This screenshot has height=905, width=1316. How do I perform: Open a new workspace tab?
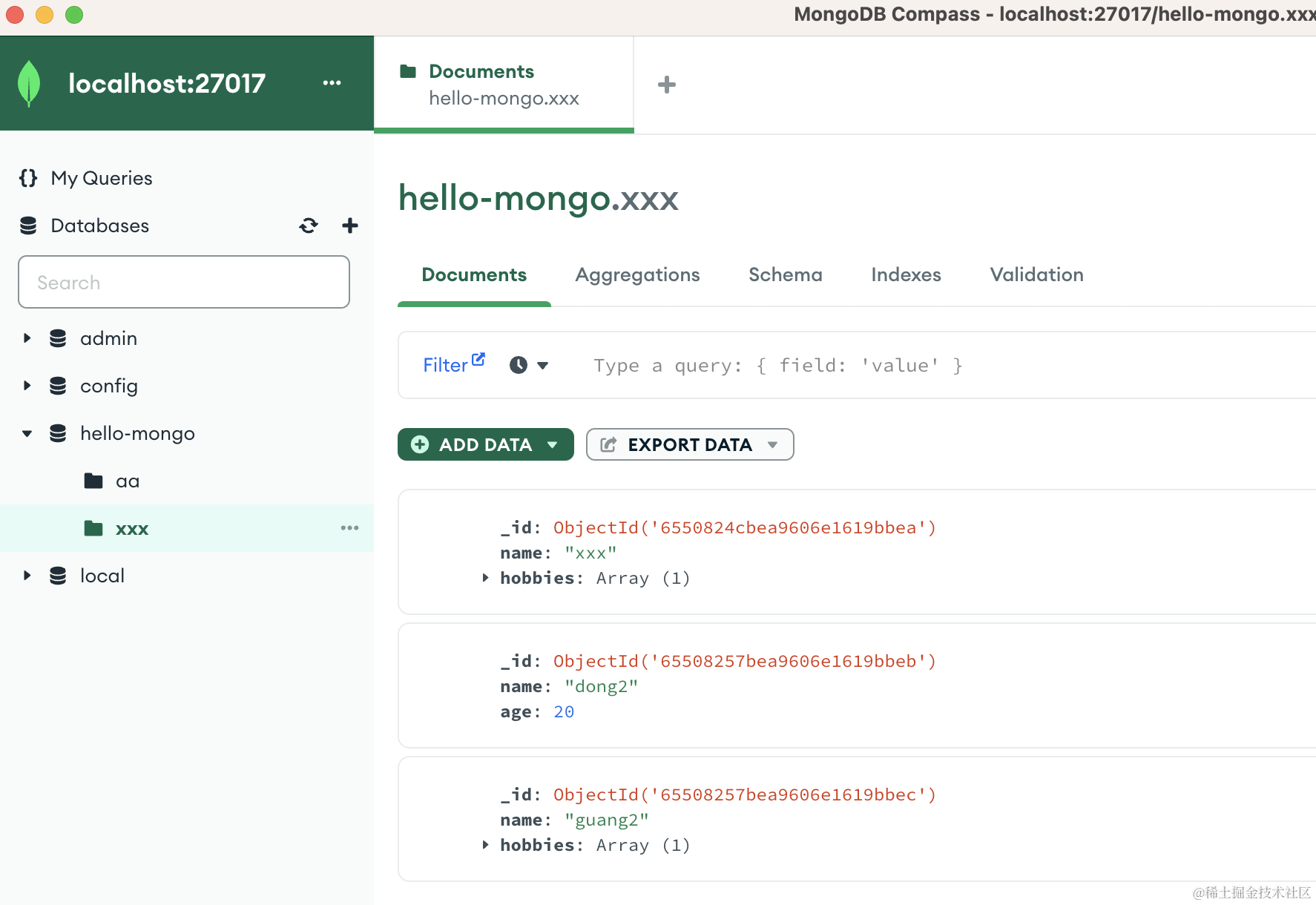point(666,85)
